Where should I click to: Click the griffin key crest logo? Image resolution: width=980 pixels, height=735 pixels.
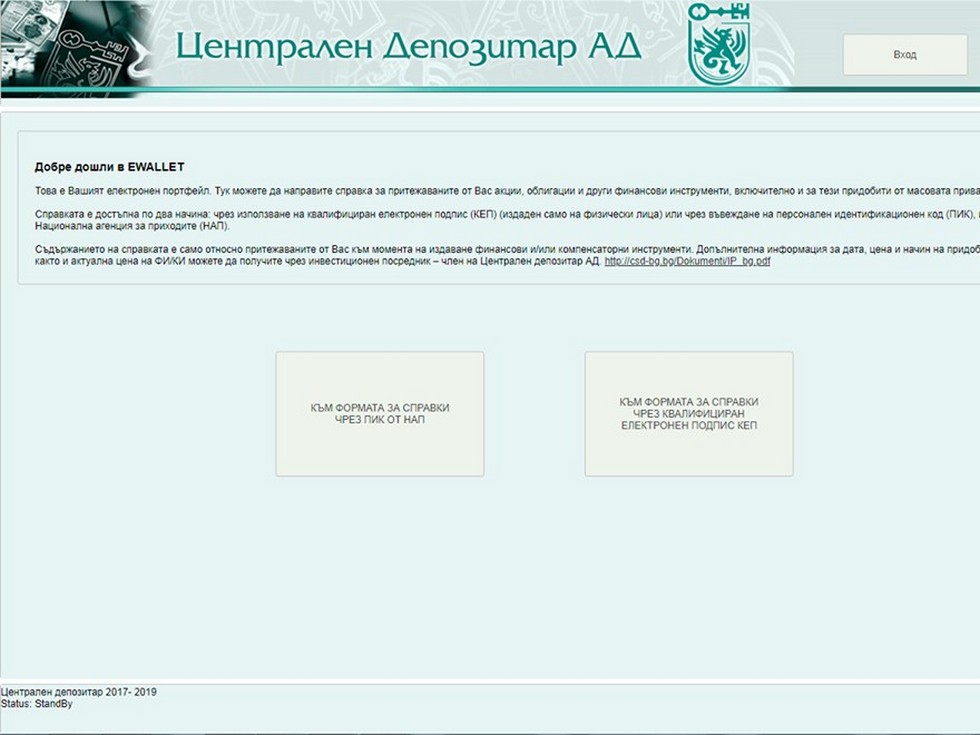(x=718, y=44)
